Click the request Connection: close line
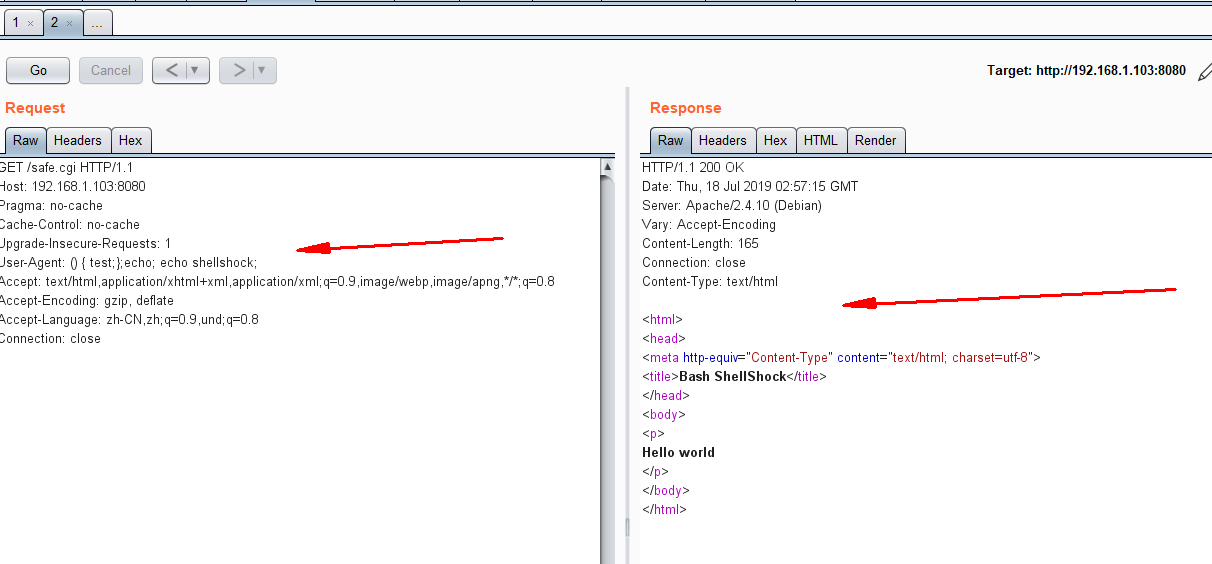 tap(50, 339)
